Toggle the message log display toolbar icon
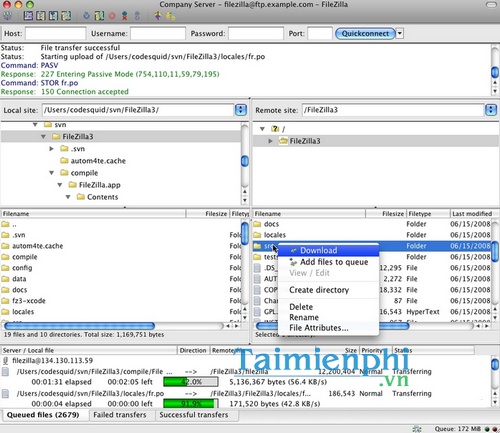 pos(28,15)
